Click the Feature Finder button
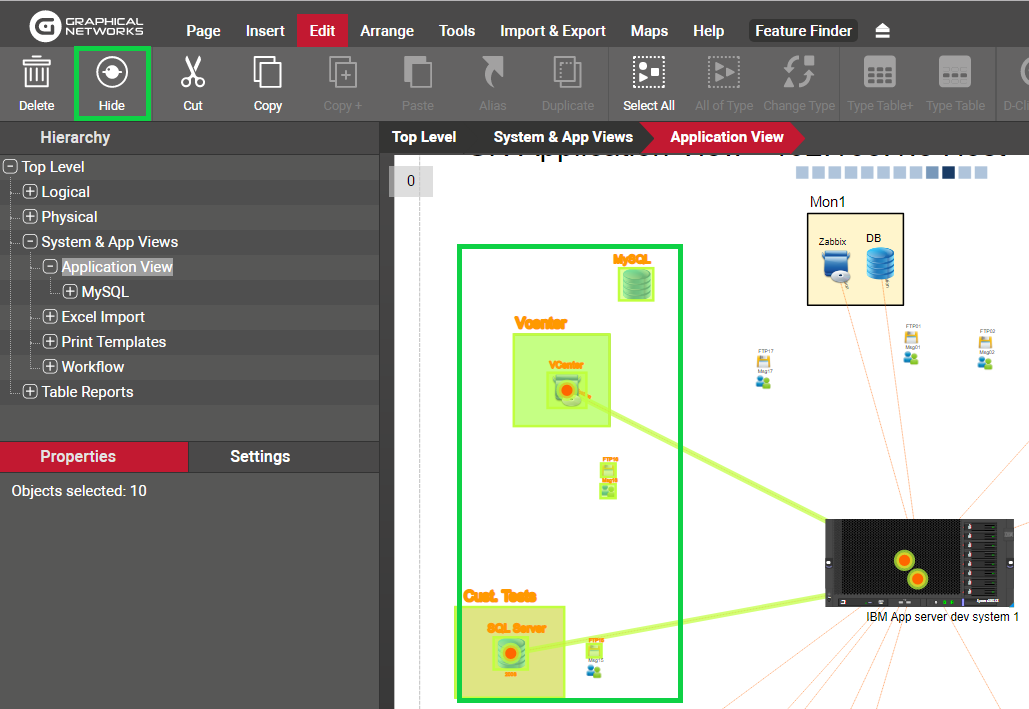Viewport: 1029px width, 709px height. pos(803,31)
